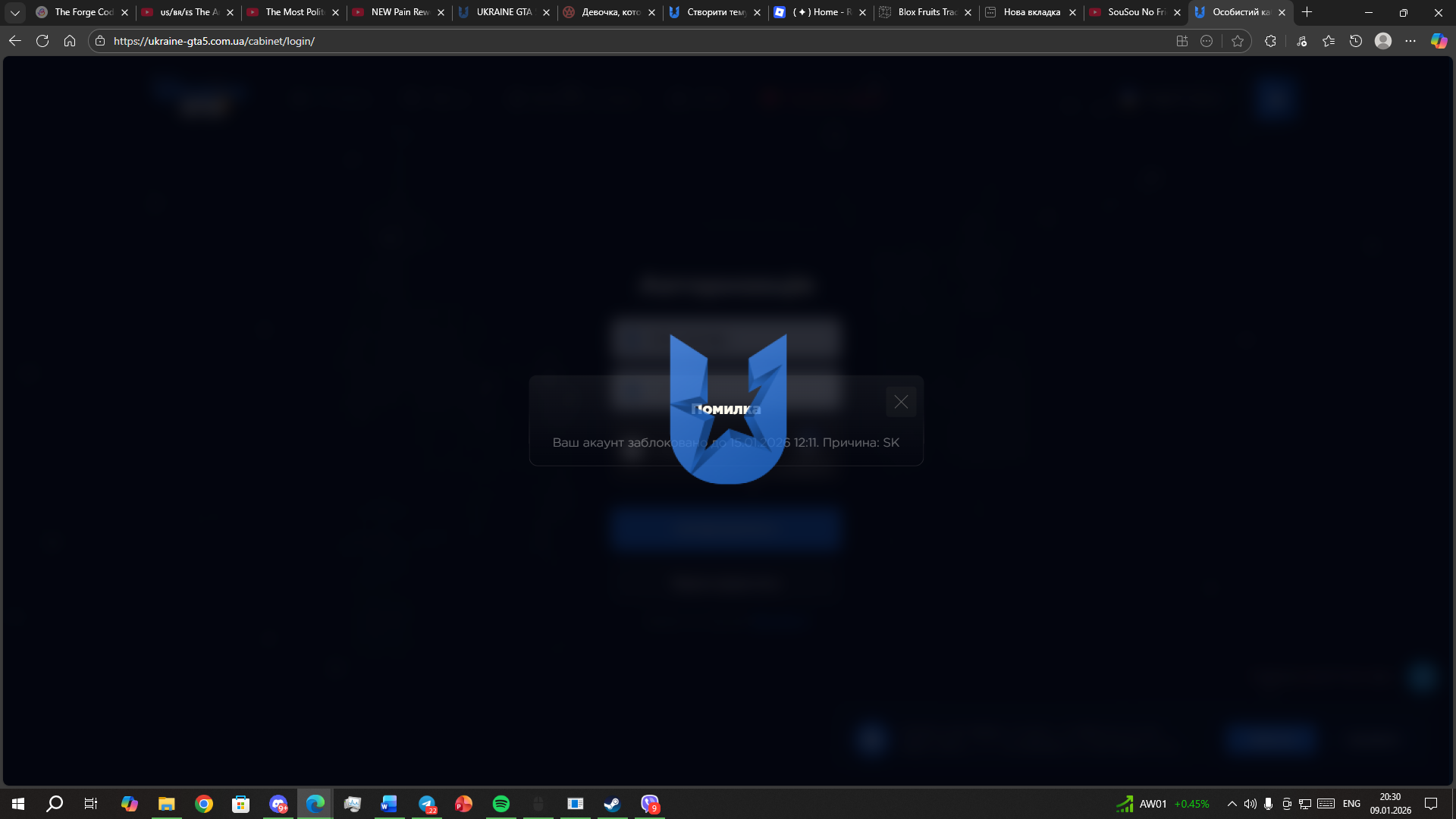Image resolution: width=1456 pixels, height=819 pixels.
Task: Open Viber from taskbar
Action: coord(650,804)
